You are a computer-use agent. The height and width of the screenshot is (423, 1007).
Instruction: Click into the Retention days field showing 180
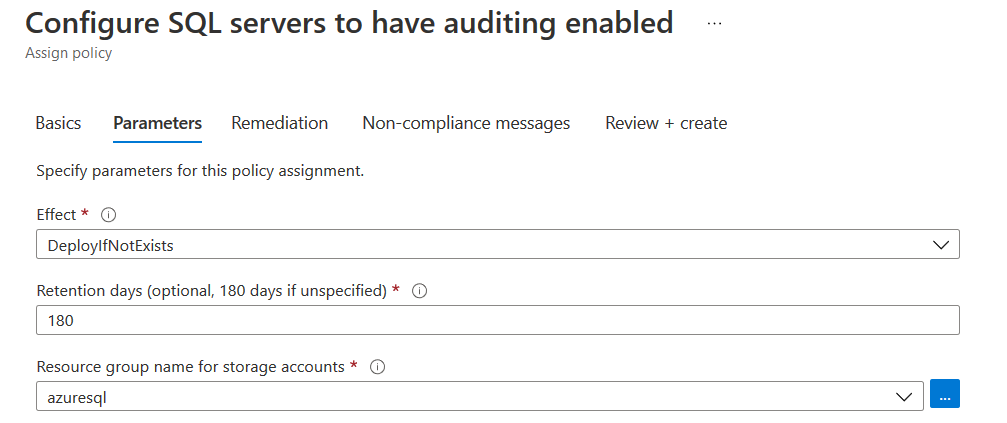coord(497,321)
